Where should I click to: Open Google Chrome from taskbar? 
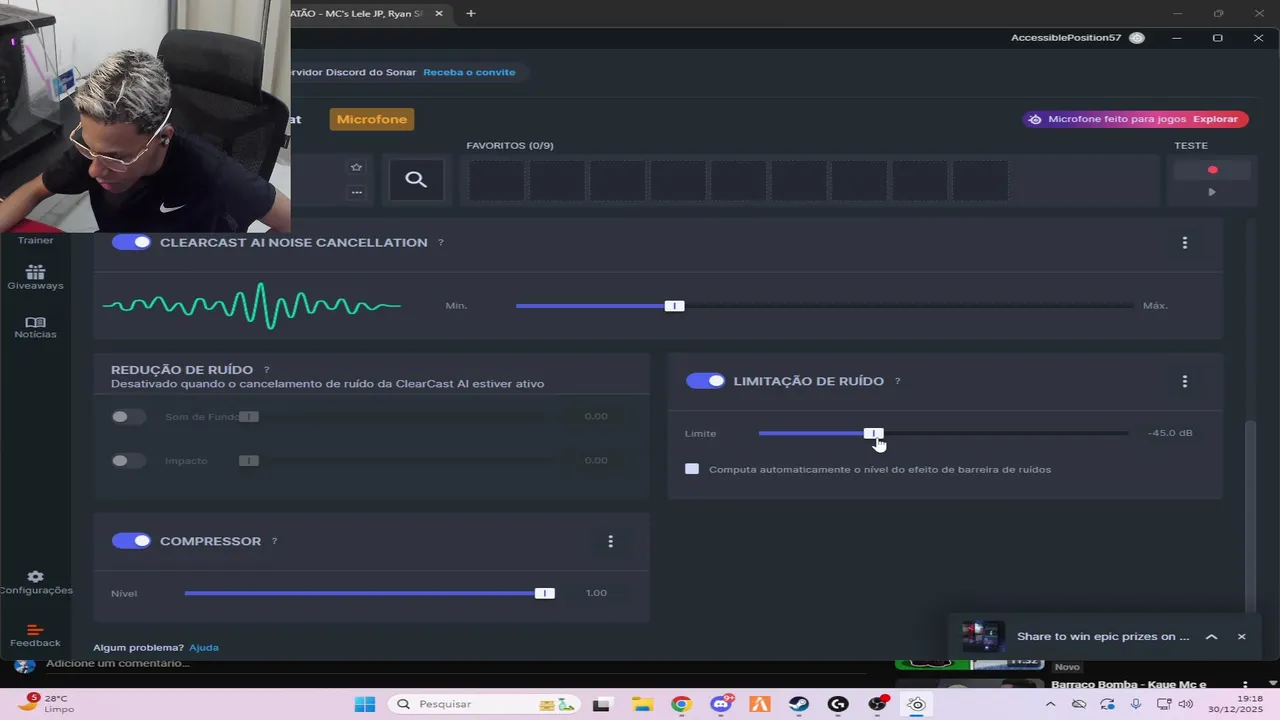point(681,704)
